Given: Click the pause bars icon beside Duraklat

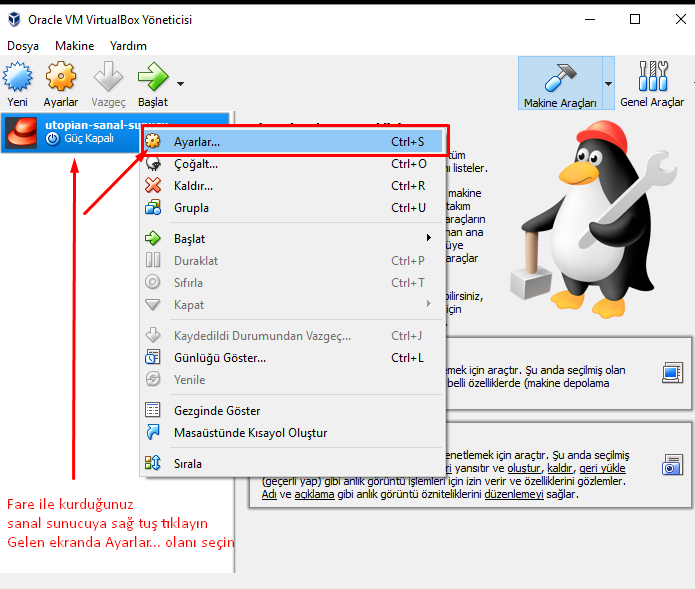Looking at the screenshot, I should (153, 260).
